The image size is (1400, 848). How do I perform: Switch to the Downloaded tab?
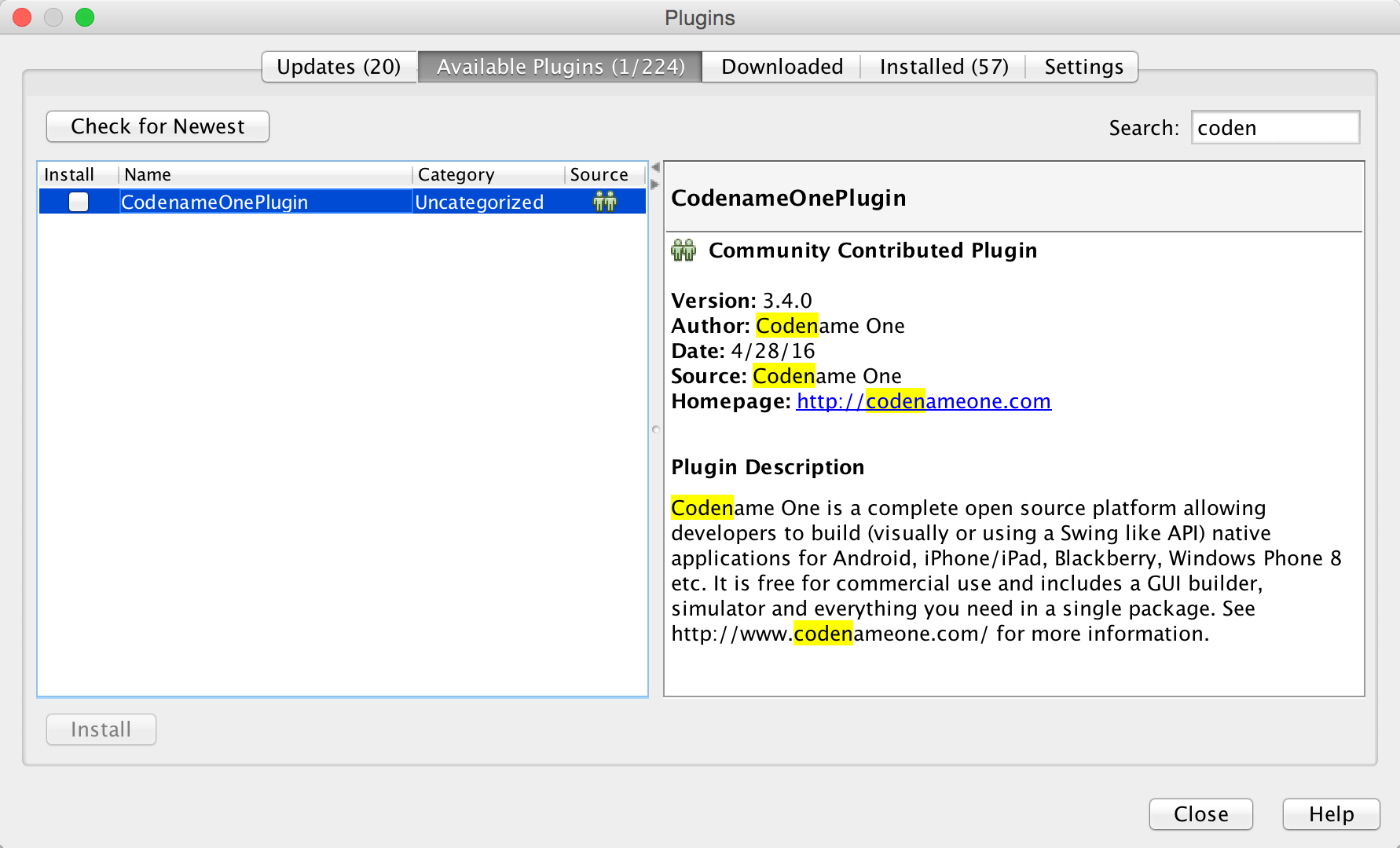(781, 66)
